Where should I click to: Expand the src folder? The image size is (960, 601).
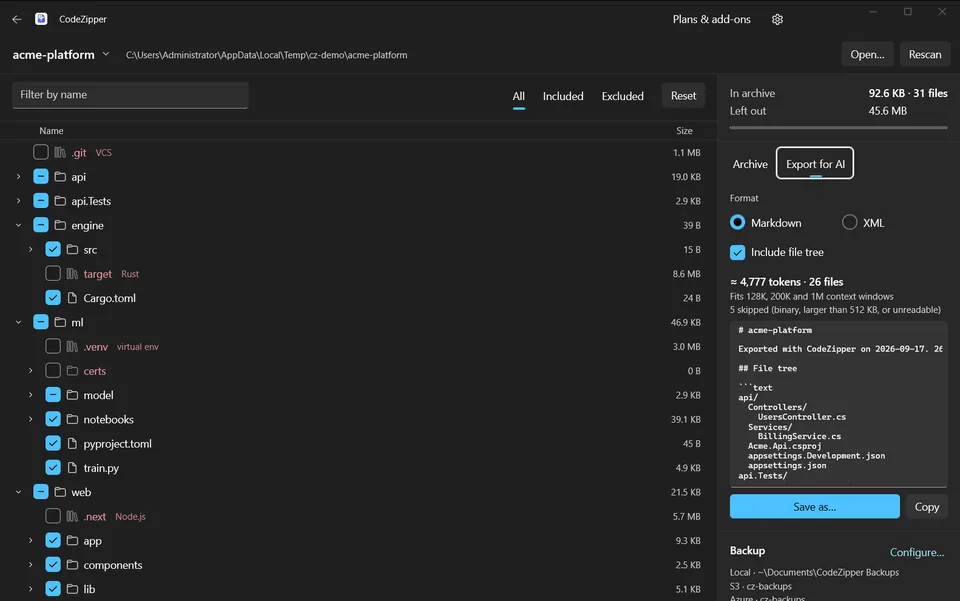31,250
